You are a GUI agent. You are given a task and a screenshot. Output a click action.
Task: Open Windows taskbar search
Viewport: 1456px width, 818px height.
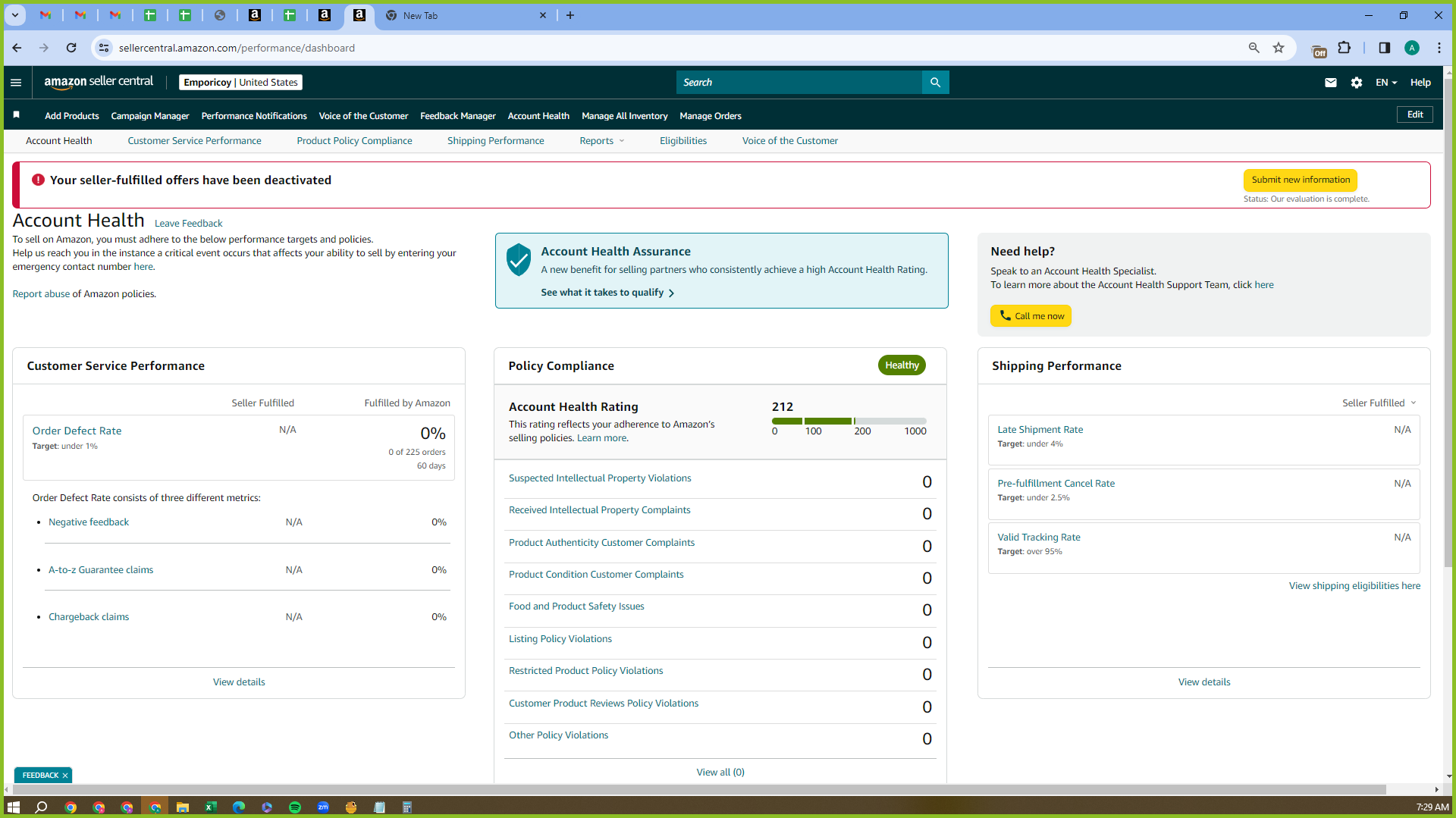41,807
